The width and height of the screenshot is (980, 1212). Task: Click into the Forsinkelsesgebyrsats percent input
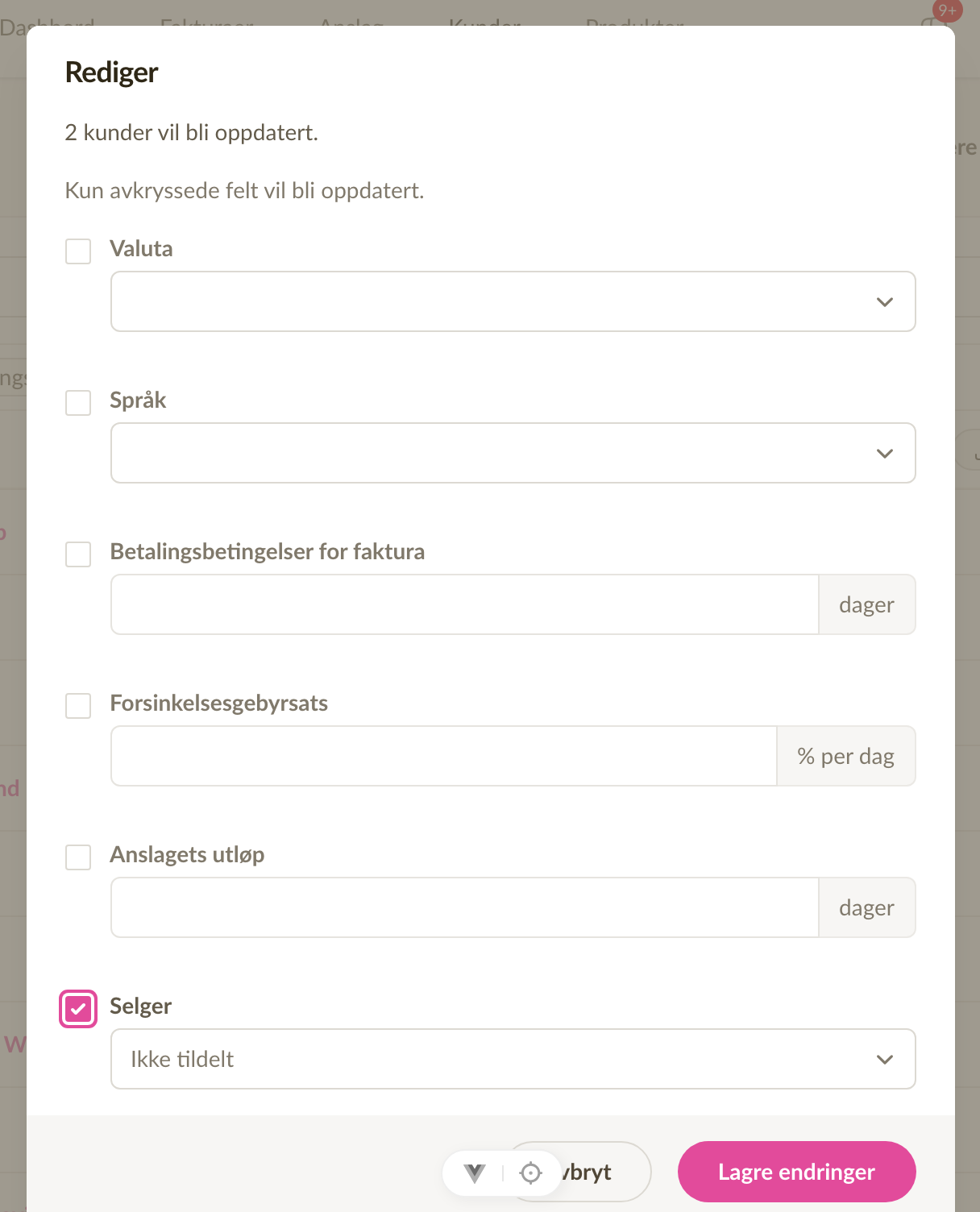[x=444, y=756]
